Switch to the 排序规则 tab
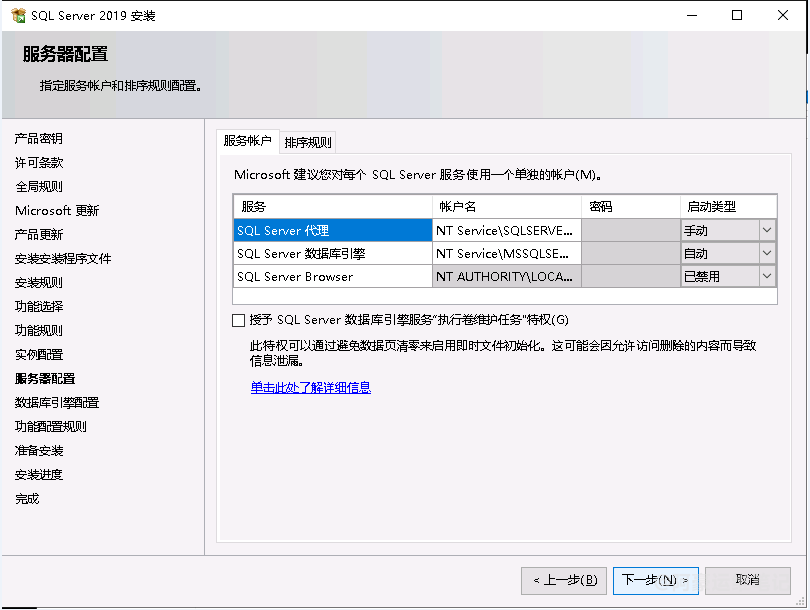The height and width of the screenshot is (610, 810). click(308, 143)
